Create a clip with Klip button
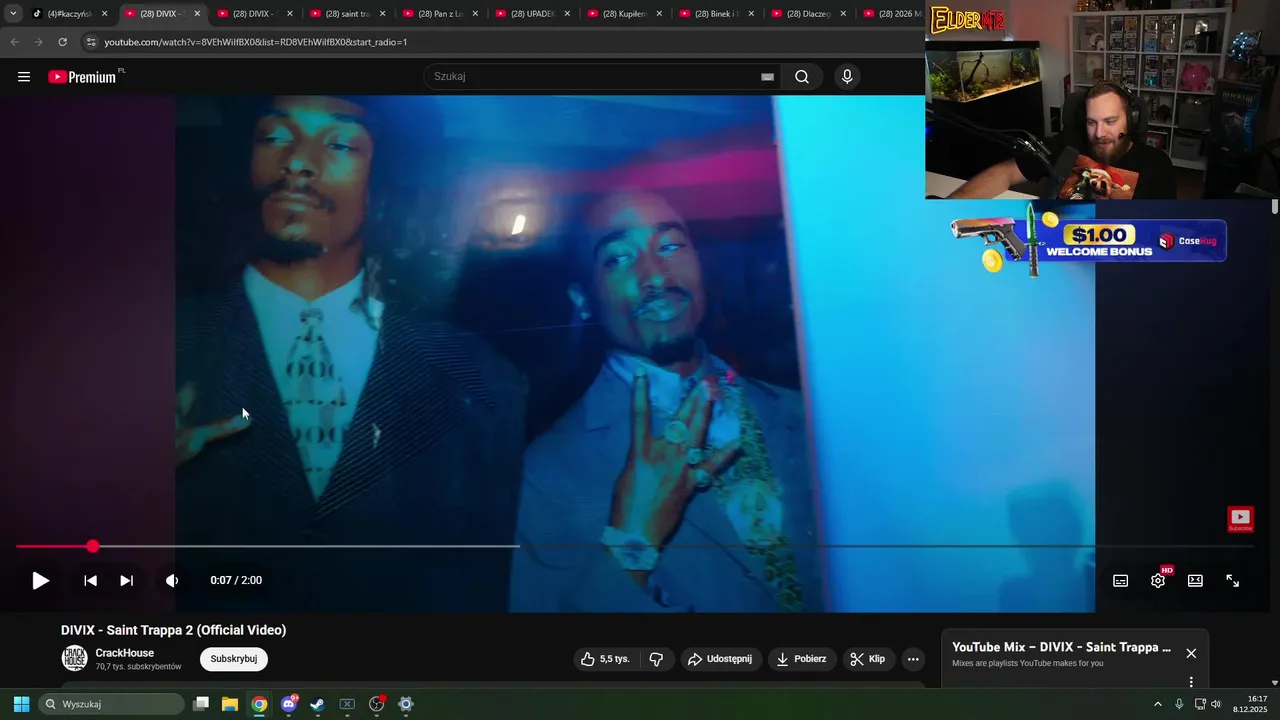This screenshot has width=1280, height=720. (x=868, y=659)
